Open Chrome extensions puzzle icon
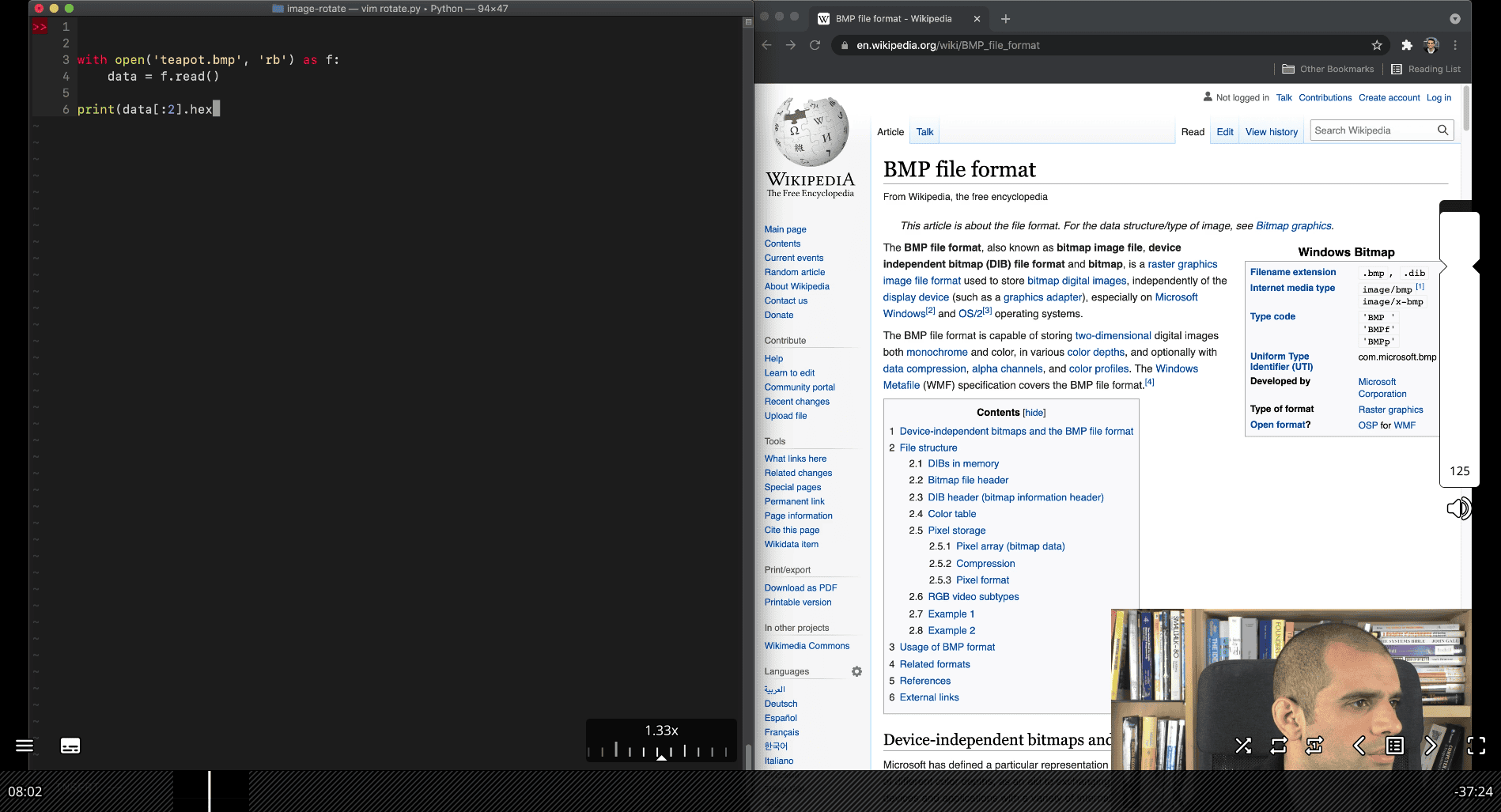1501x812 pixels. point(1406,45)
